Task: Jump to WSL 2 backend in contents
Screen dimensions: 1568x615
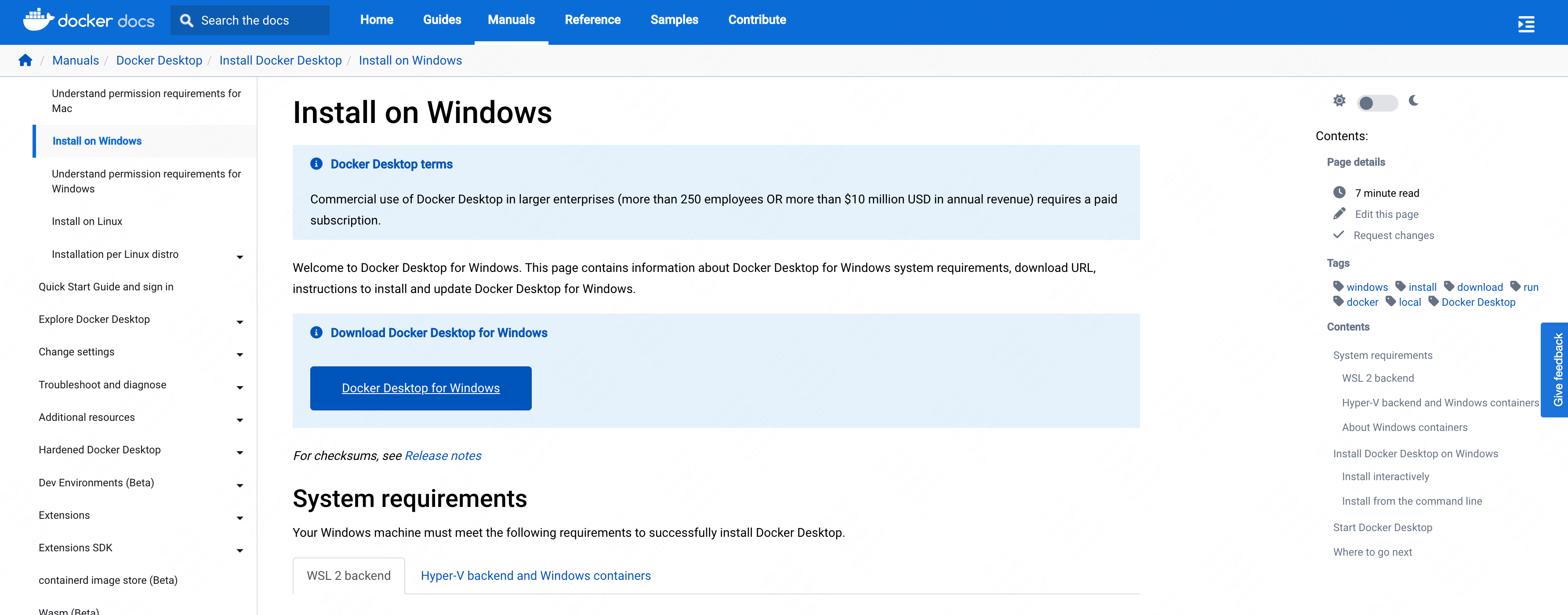Action: (1377, 378)
